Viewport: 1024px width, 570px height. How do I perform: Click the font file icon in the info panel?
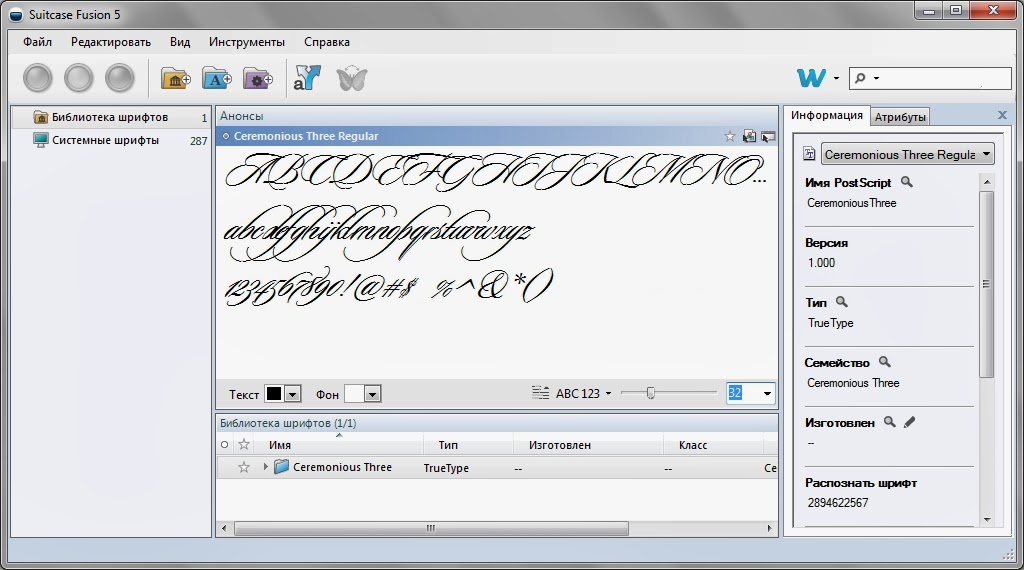click(809, 154)
